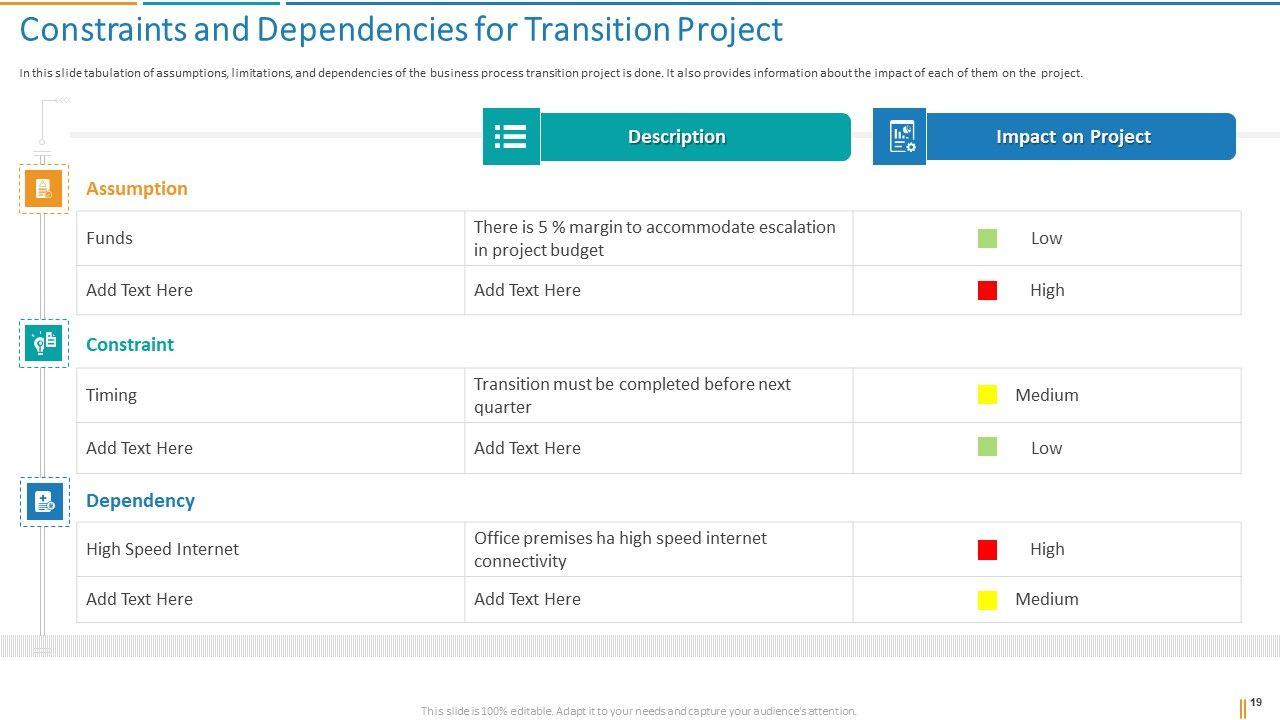The width and height of the screenshot is (1280, 720).
Task: Click the red swatch in High Speed Internet row
Action: (987, 549)
